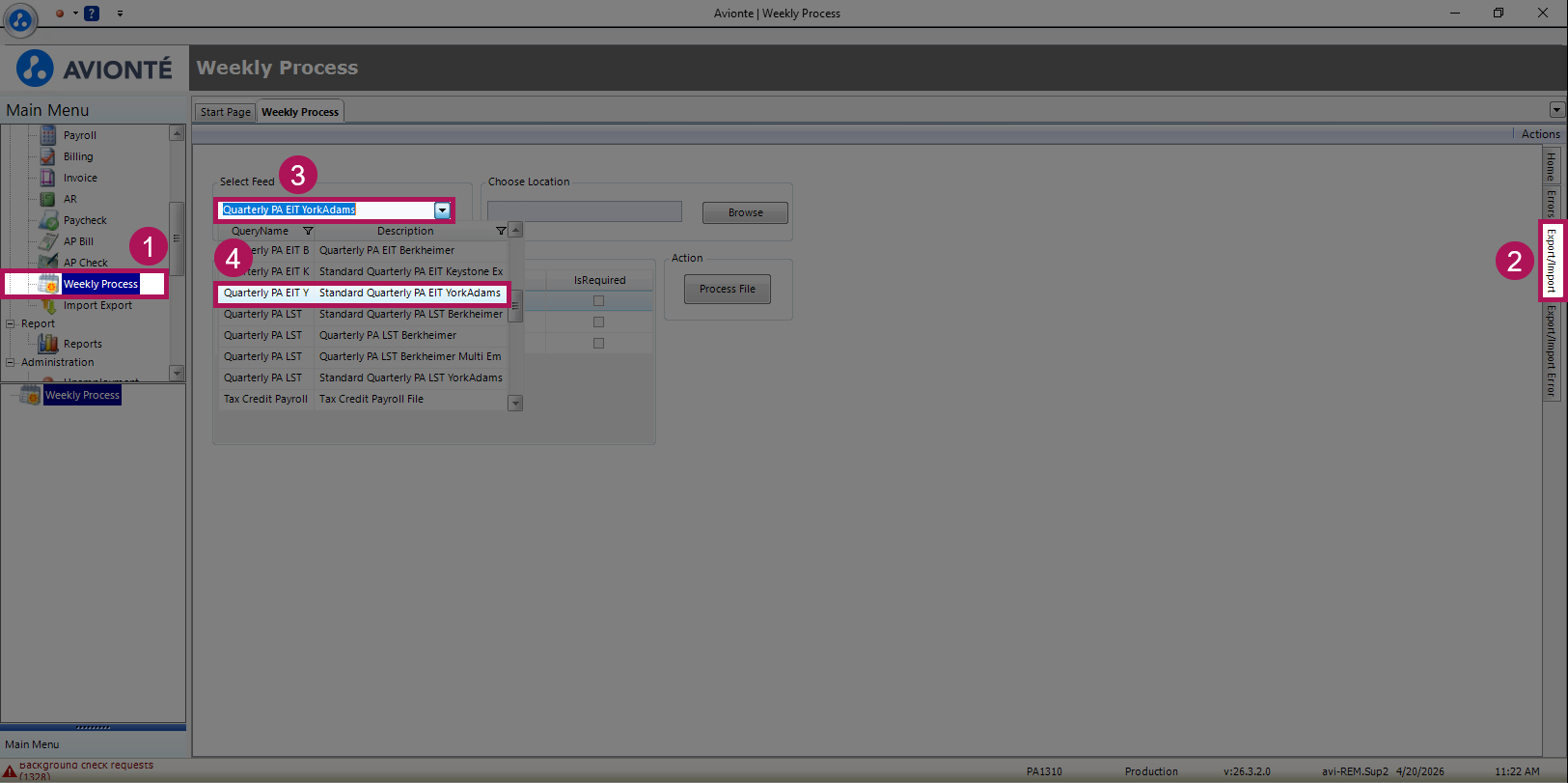This screenshot has width=1568, height=783.
Task: Pick the "Quarterly PA EIT Berkheimer" feed row
Action: [363, 250]
